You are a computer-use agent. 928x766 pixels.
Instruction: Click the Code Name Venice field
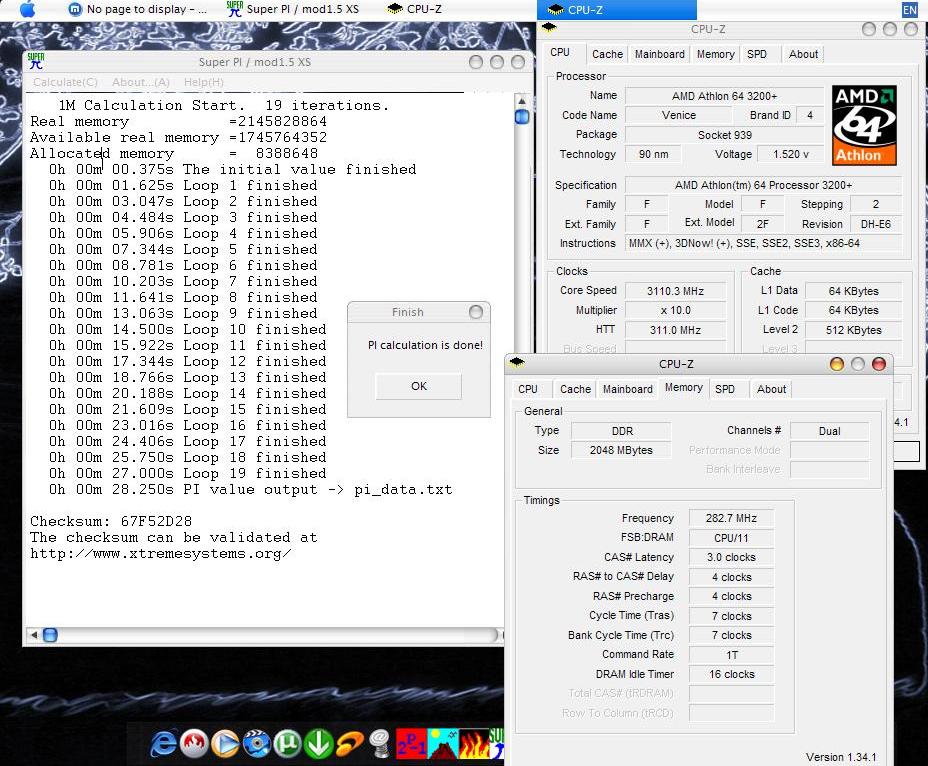coord(679,115)
